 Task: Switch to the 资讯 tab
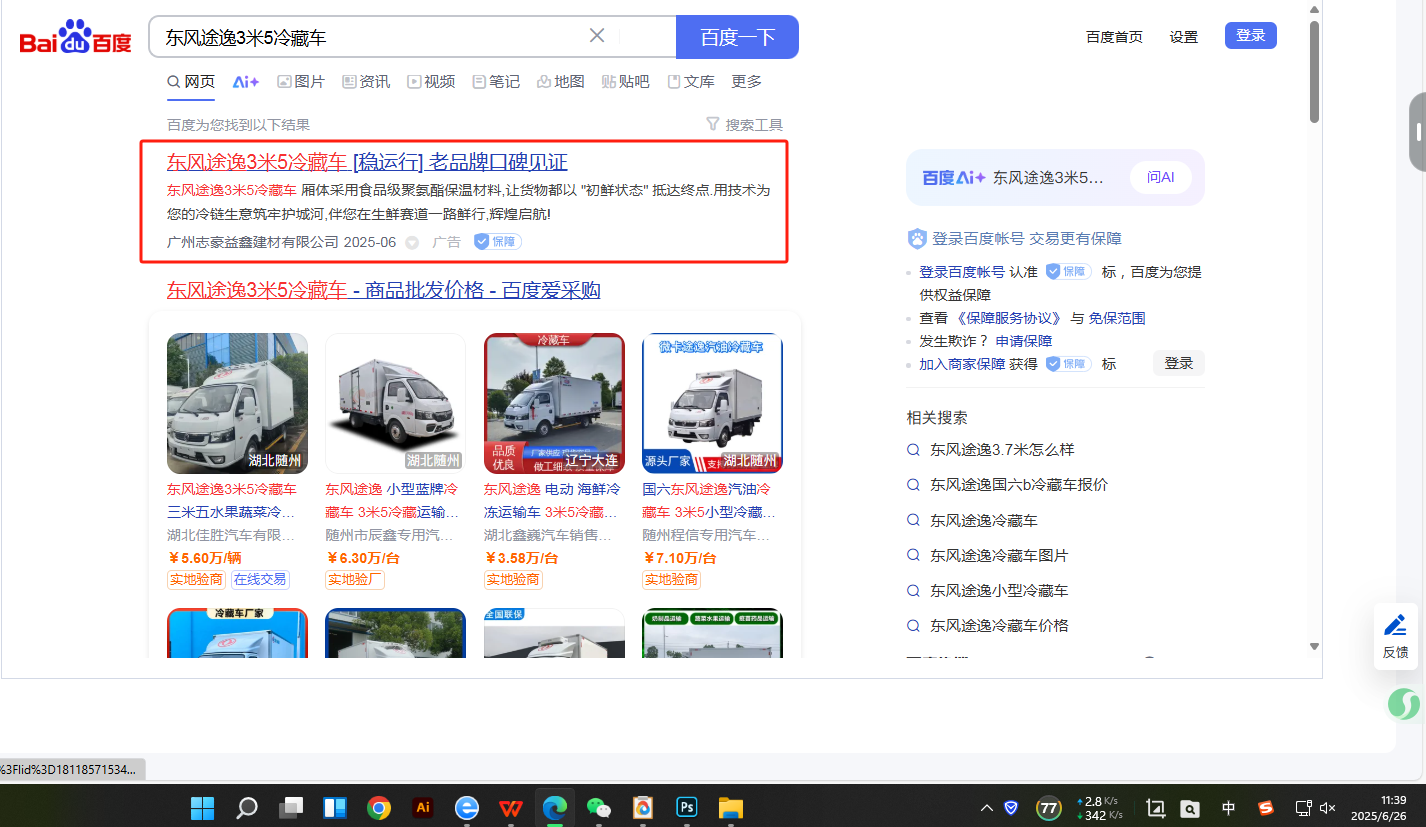pos(366,82)
